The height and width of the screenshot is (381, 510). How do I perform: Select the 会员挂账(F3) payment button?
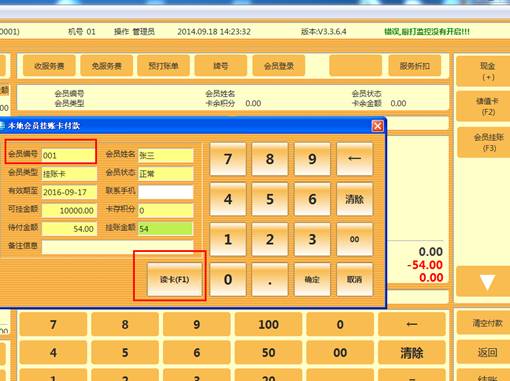(x=487, y=142)
